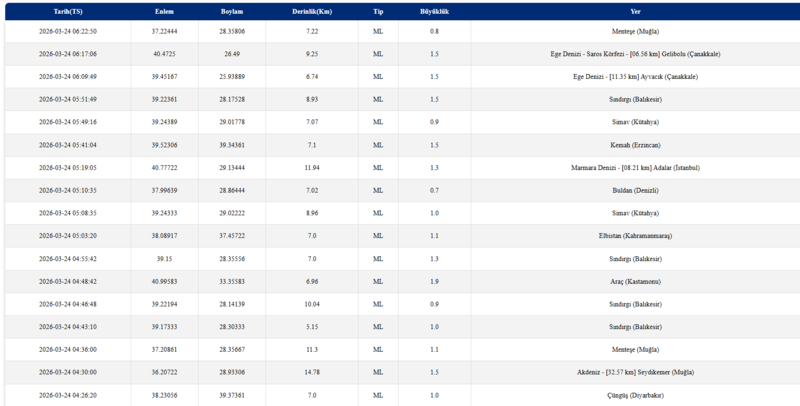Select the latitude value 40.99583 cell
800x406 pixels.
[165, 279]
